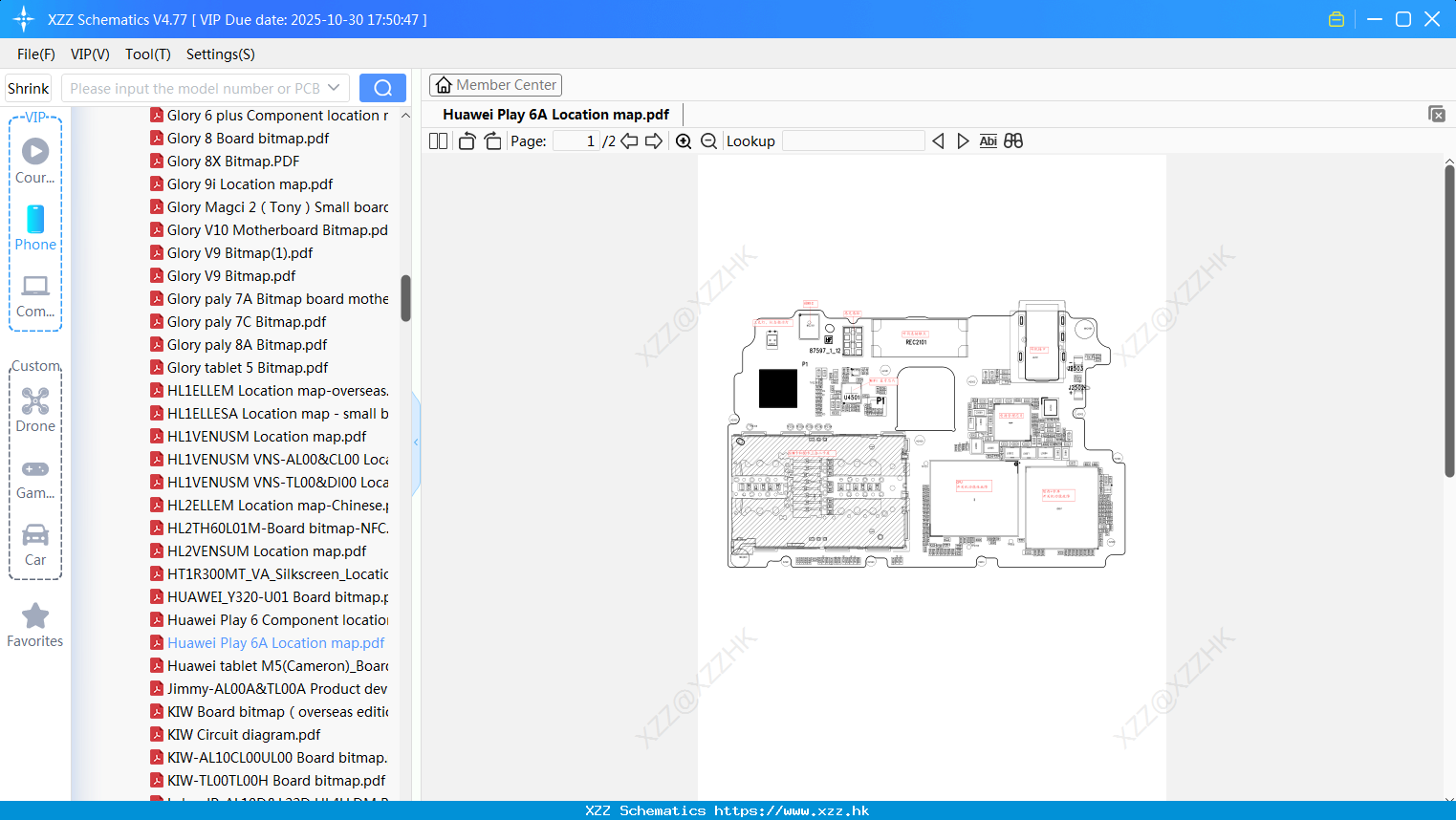Open the Game console category icon
Viewport: 1456px width, 820px height.
point(35,478)
